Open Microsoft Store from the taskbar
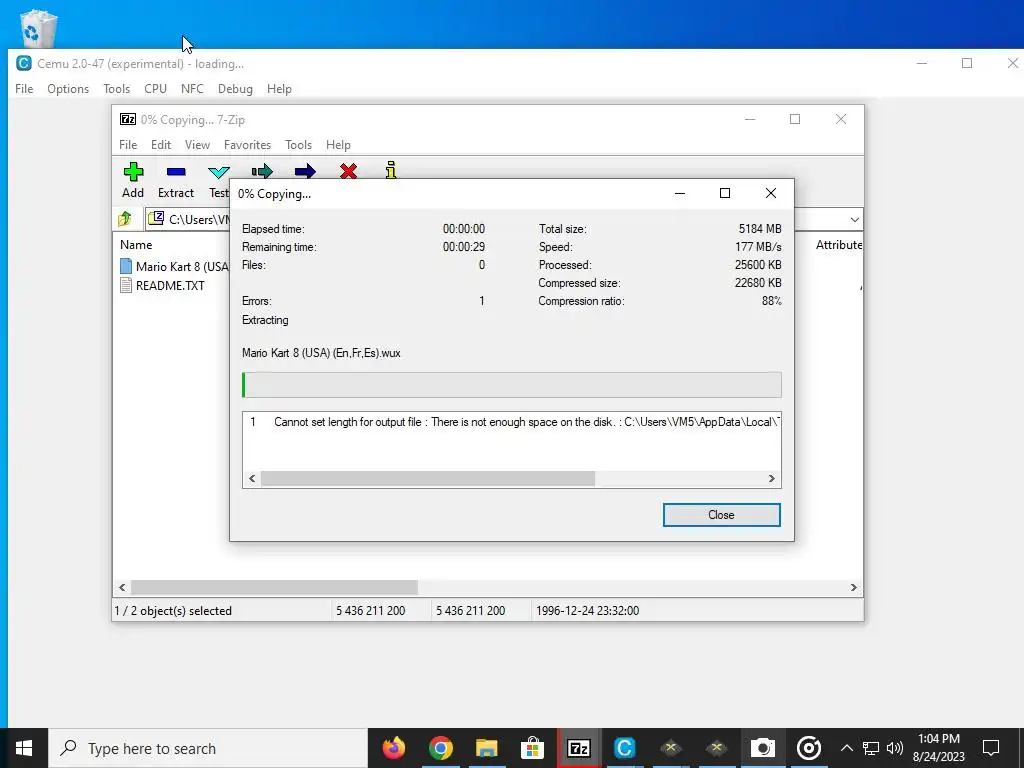Screen dimensions: 1024x768 click(533, 748)
